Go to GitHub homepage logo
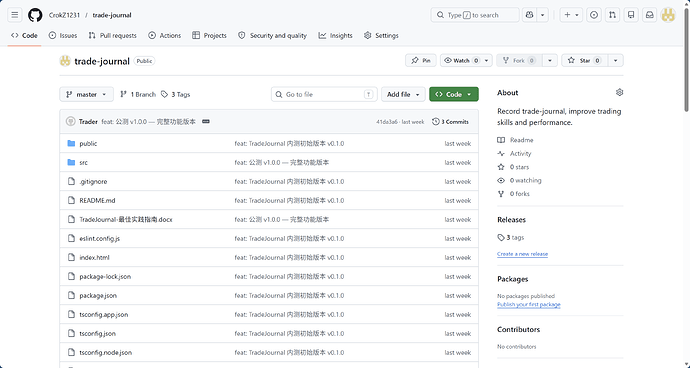The width and height of the screenshot is (690, 368). tap(35, 15)
